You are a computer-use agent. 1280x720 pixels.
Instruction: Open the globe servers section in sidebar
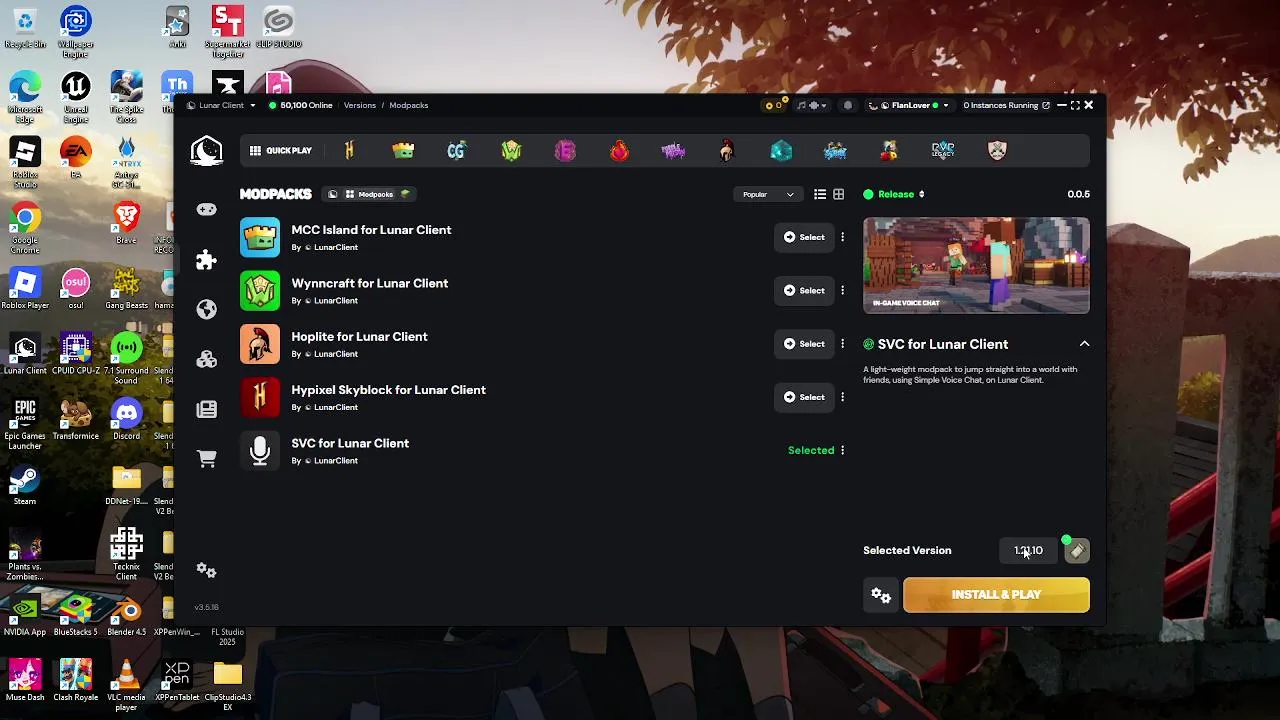click(x=206, y=309)
